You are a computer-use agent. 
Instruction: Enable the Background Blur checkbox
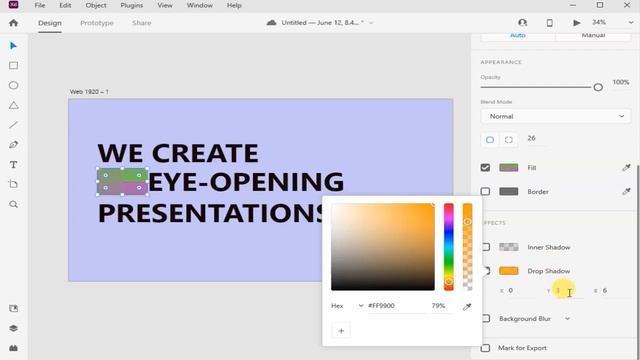point(486,318)
